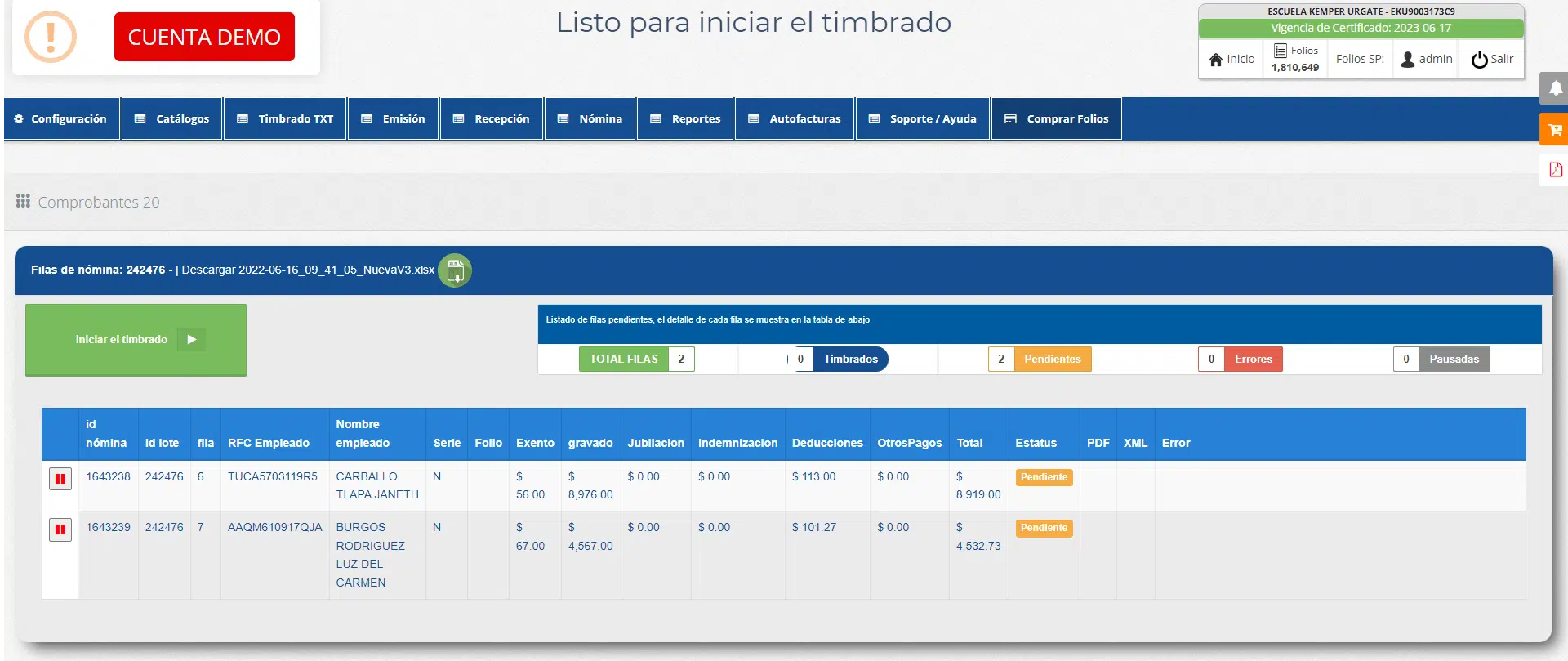View the Folios counter

tap(1295, 59)
